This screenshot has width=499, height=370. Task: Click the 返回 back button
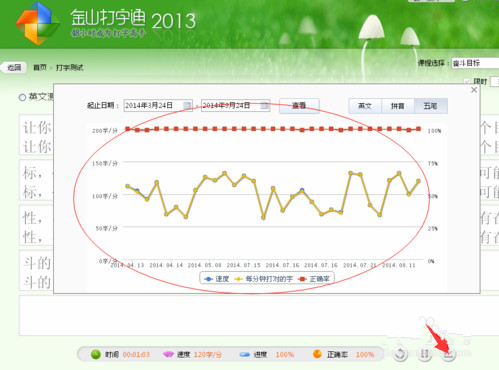click(14, 68)
